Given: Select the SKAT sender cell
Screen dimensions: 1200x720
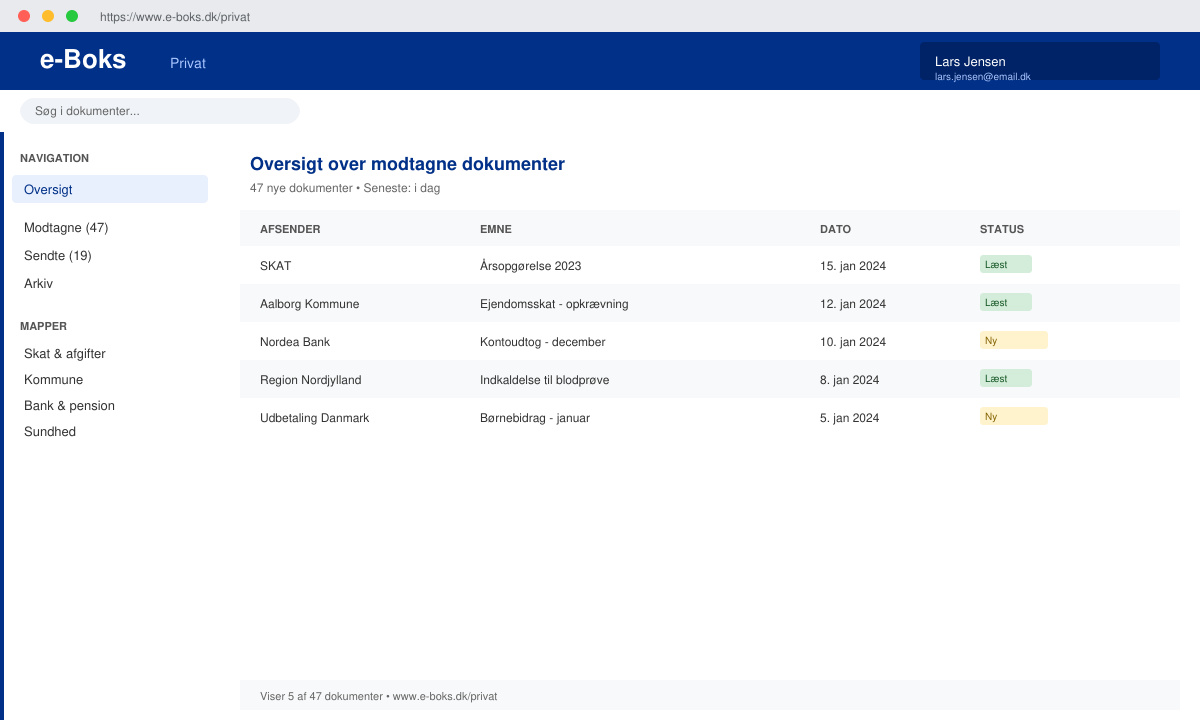Looking at the screenshot, I should tap(276, 266).
